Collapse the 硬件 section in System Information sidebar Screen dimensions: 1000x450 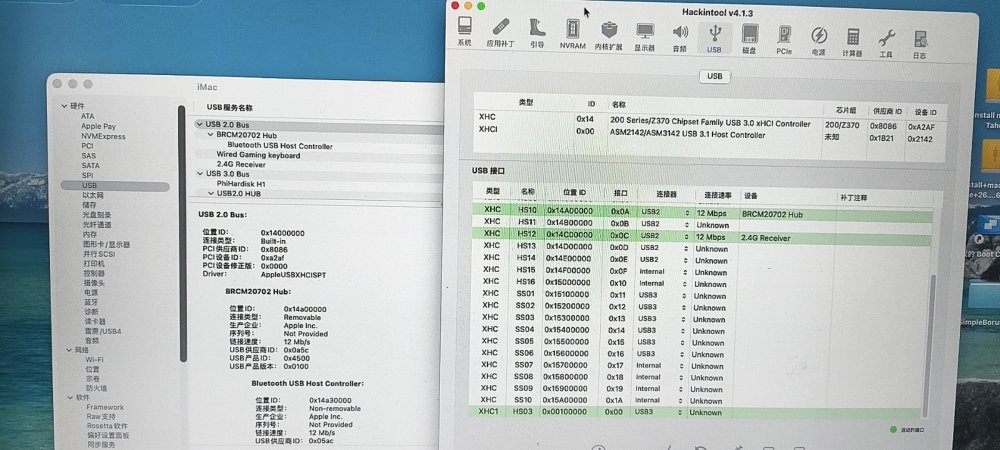click(64, 106)
